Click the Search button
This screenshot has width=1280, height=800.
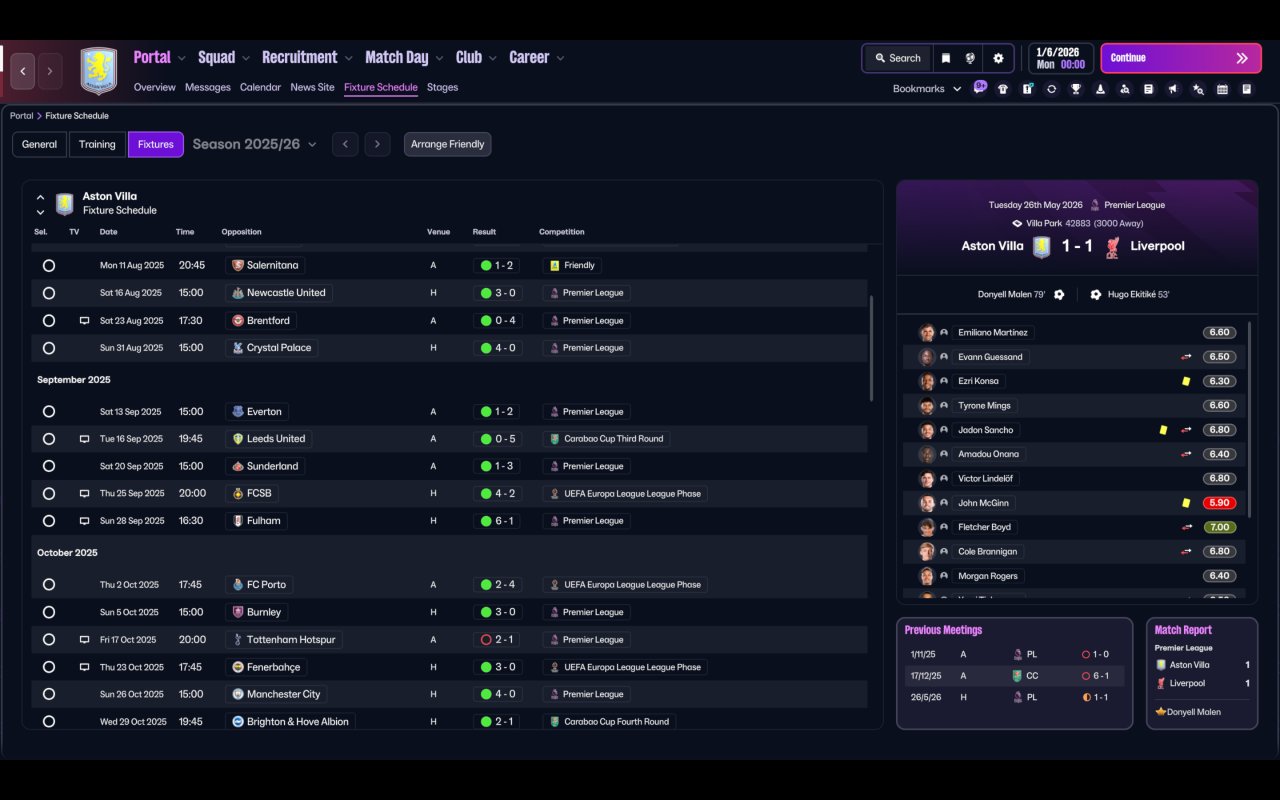coord(897,58)
